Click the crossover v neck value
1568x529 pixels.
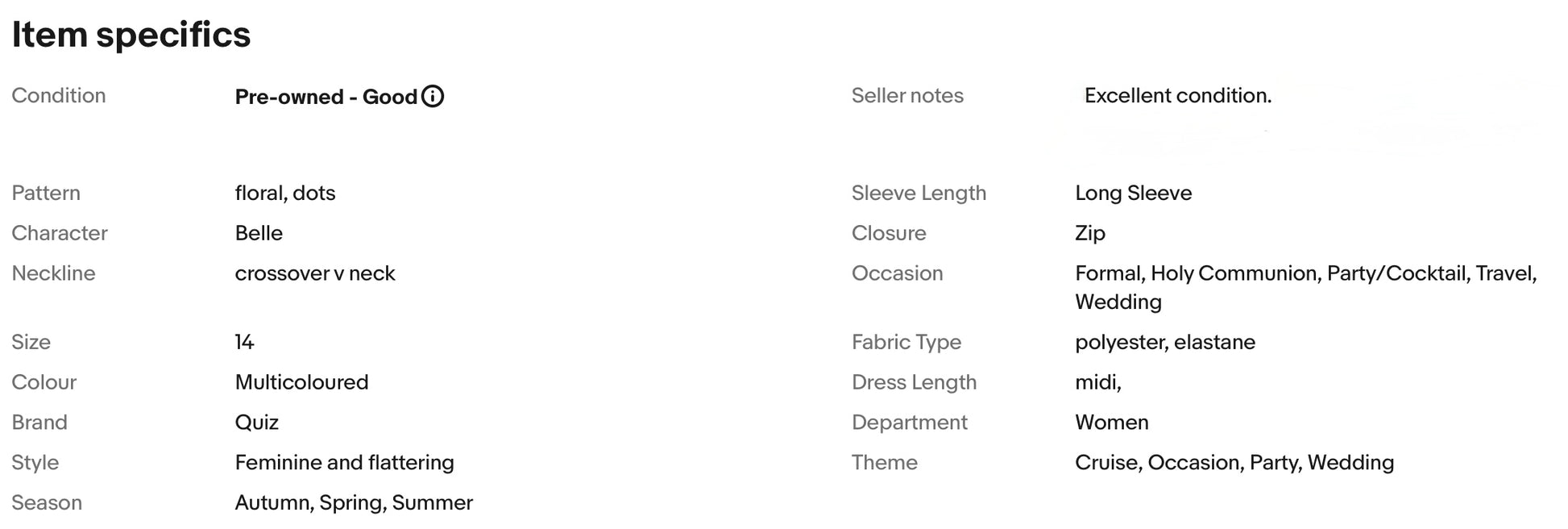coord(315,273)
